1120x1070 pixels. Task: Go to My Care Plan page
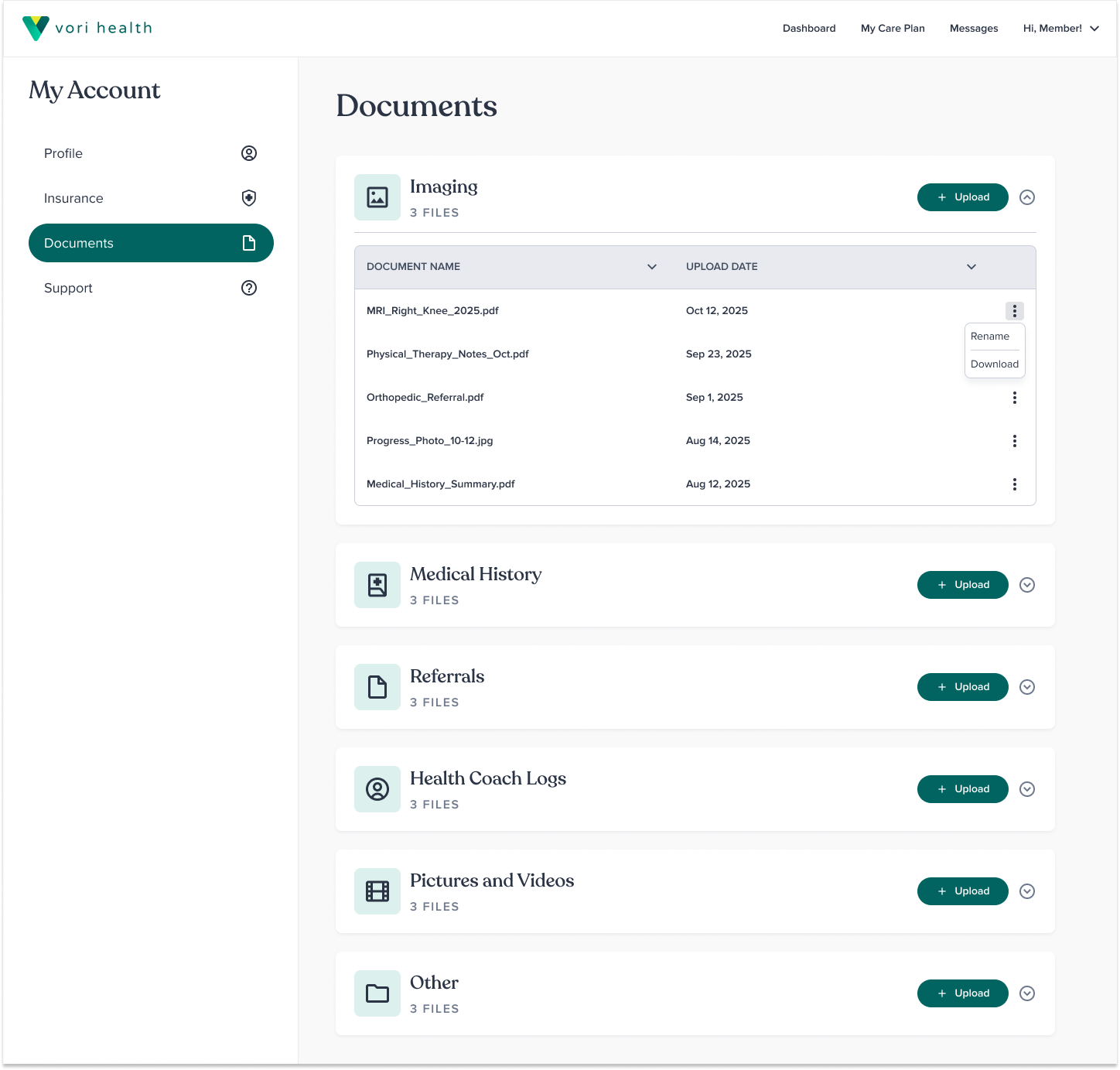(893, 29)
